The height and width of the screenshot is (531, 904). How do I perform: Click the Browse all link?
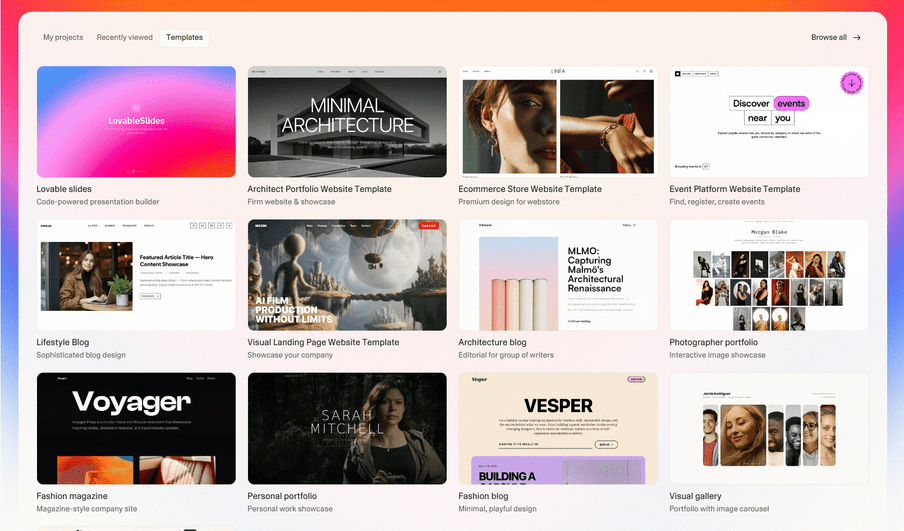[829, 38]
